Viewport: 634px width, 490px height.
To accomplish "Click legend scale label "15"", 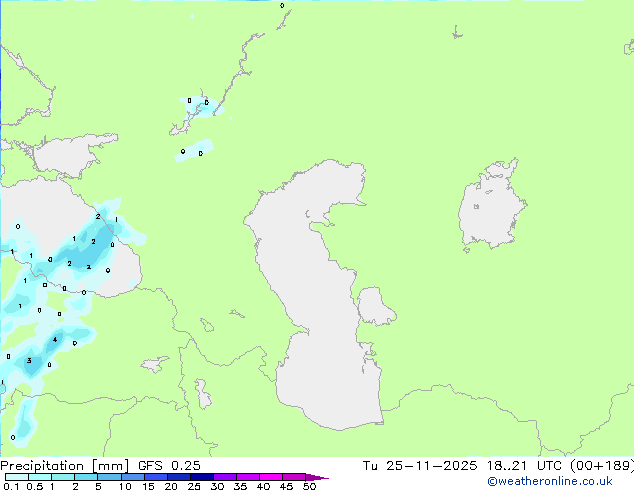I will pos(148,486).
